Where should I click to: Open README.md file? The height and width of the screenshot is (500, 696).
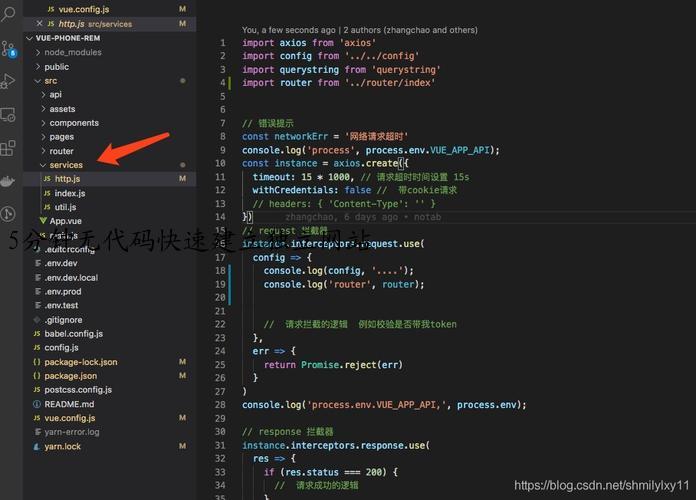click(69, 404)
